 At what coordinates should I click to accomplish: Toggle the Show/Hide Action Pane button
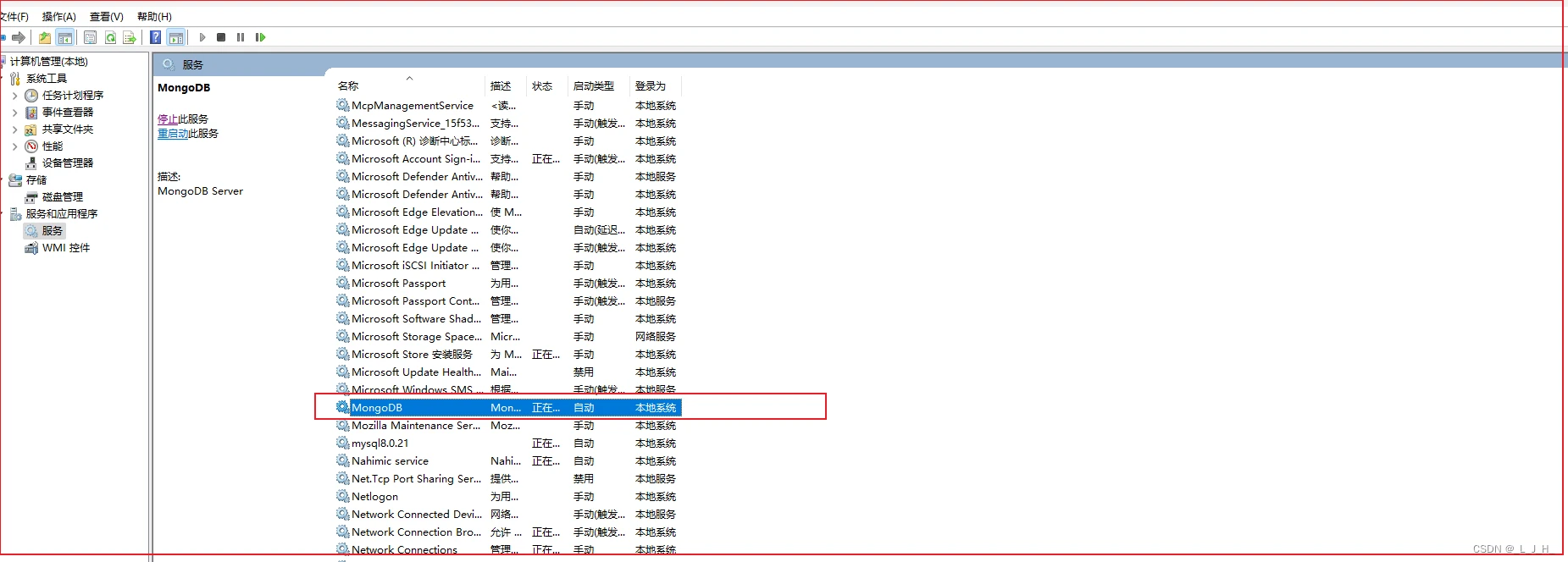pos(176,37)
